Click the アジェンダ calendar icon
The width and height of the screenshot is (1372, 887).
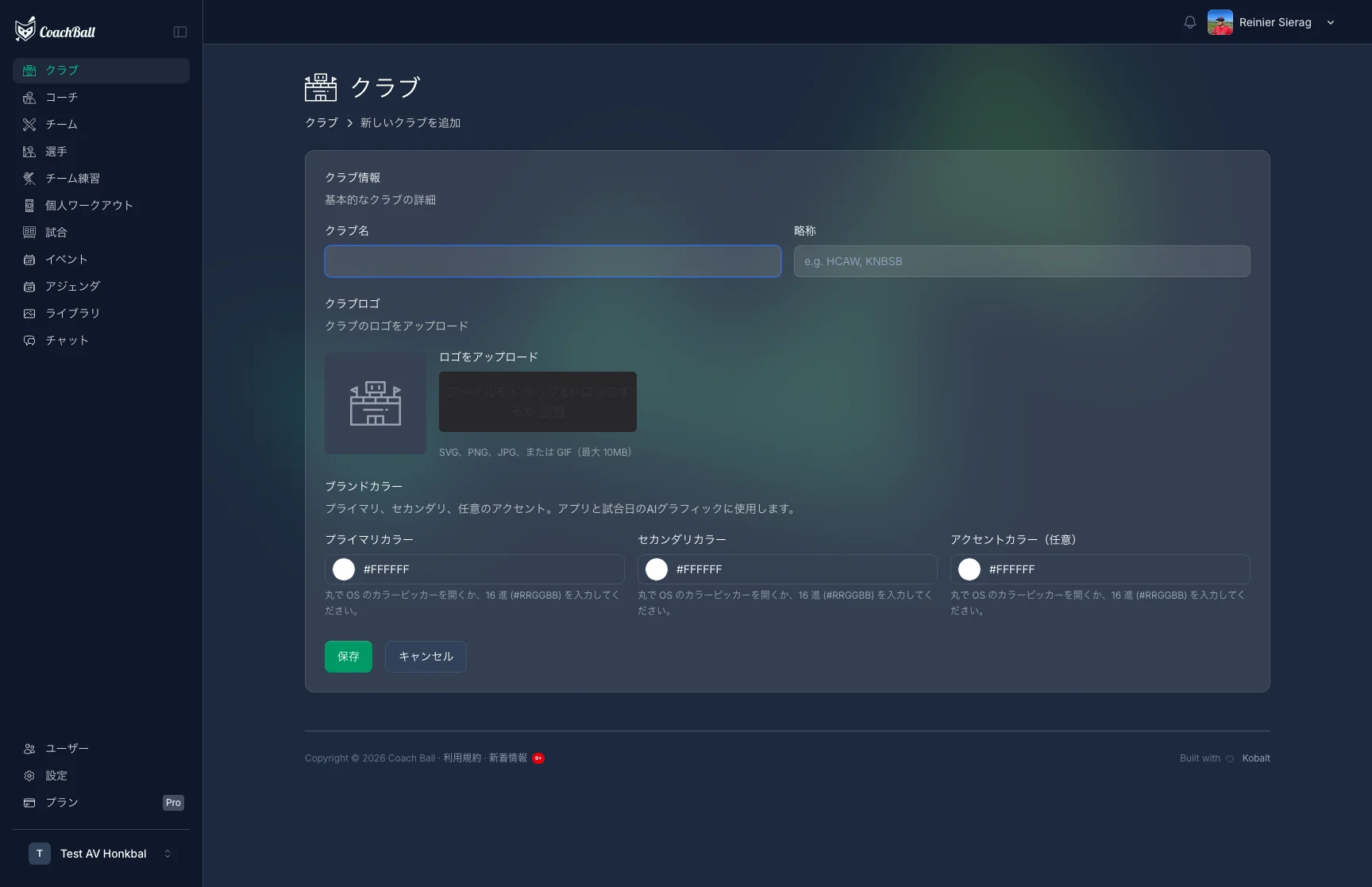coord(29,286)
